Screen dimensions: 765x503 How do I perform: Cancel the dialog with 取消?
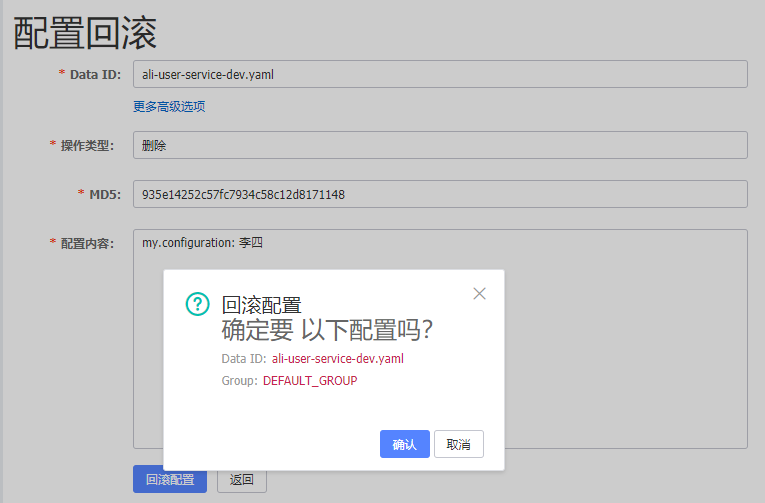click(x=459, y=444)
